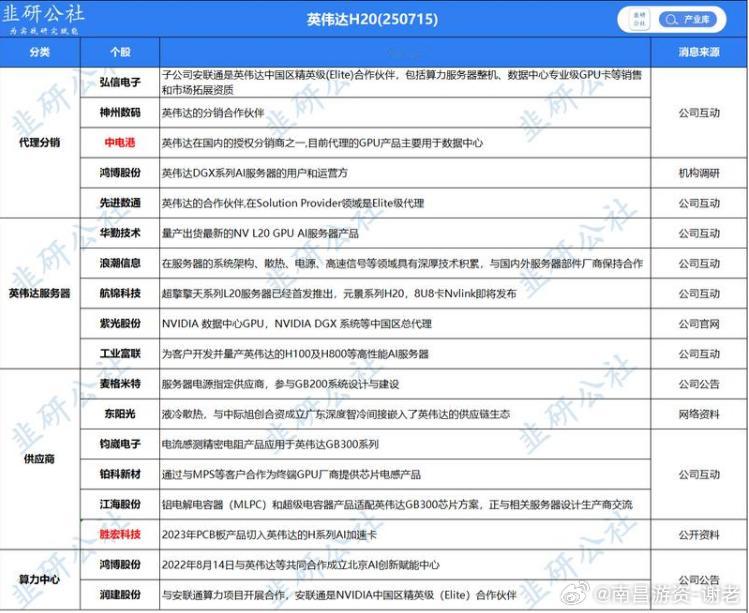This screenshot has height=613, width=749.
Task: Select the 网络资料 source cell
Action: pyautogui.click(x=699, y=414)
